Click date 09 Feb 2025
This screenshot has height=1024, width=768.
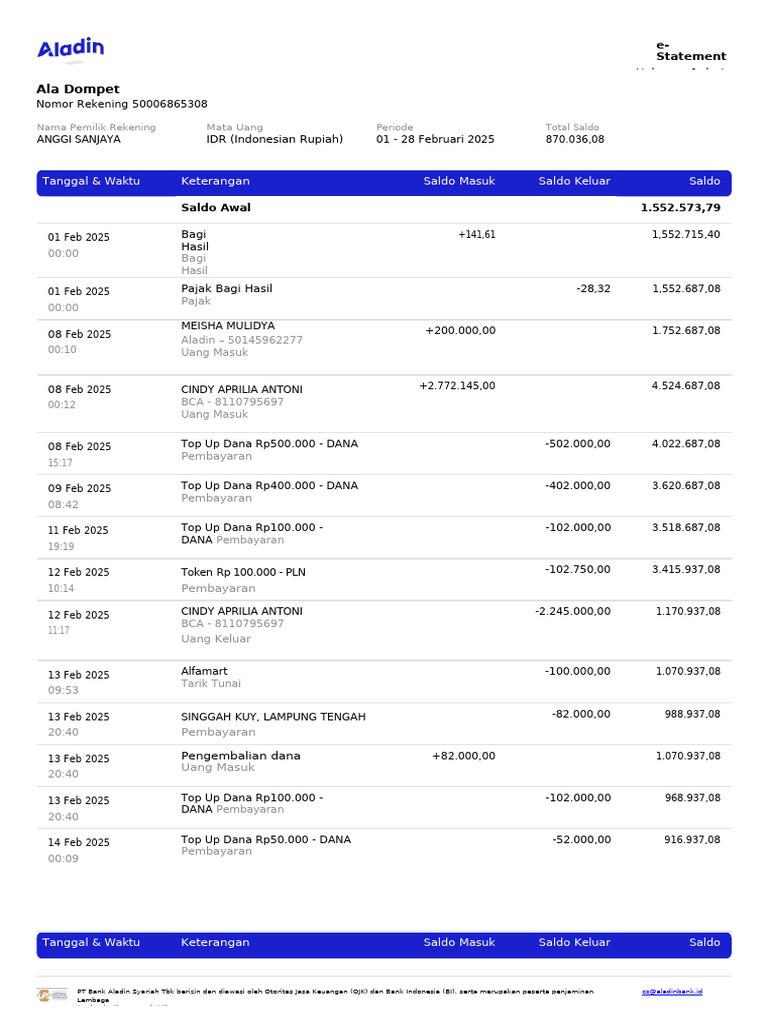tap(79, 488)
